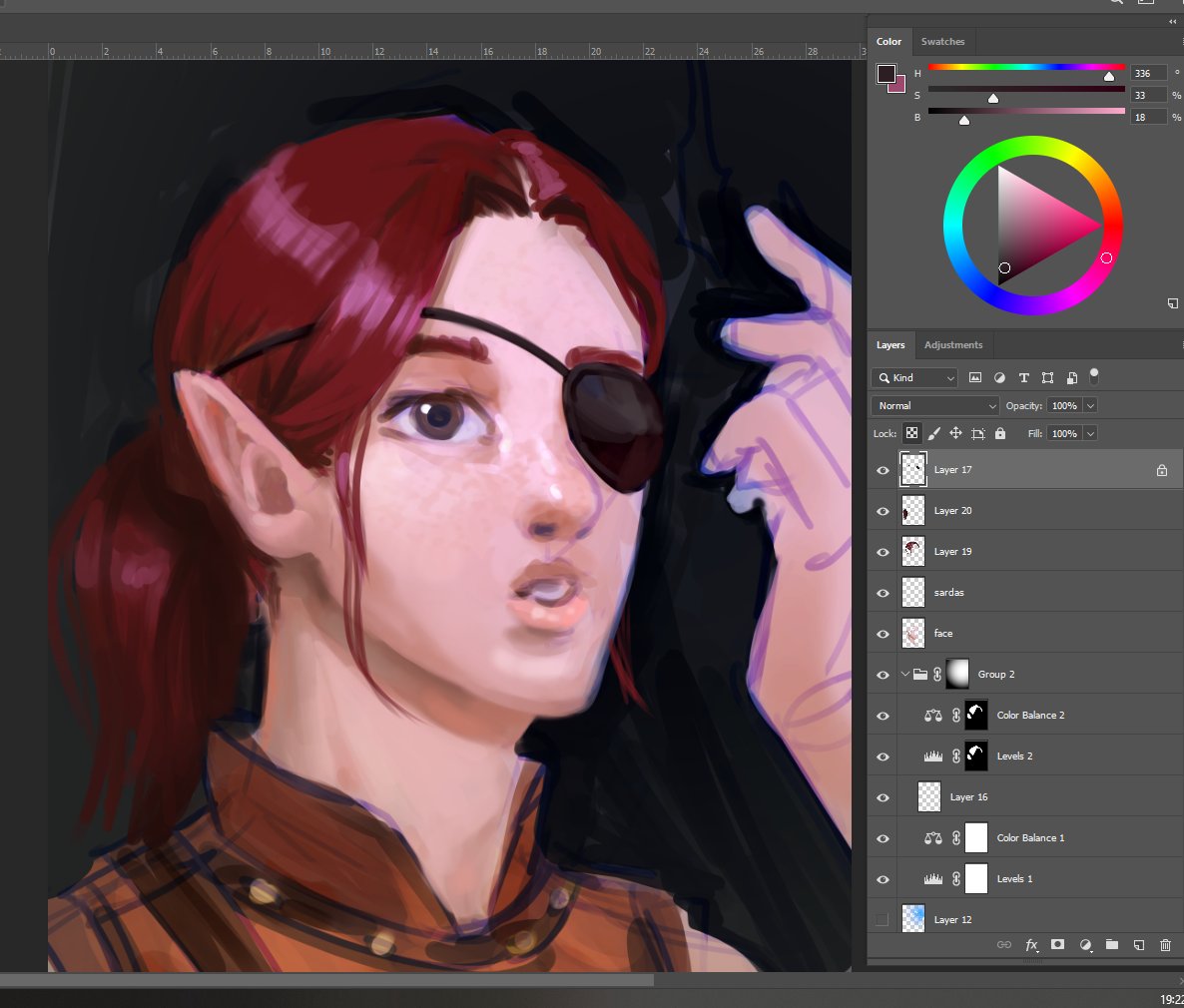Switch to the Swatches tab
1184x1008 pixels.
pos(942,42)
